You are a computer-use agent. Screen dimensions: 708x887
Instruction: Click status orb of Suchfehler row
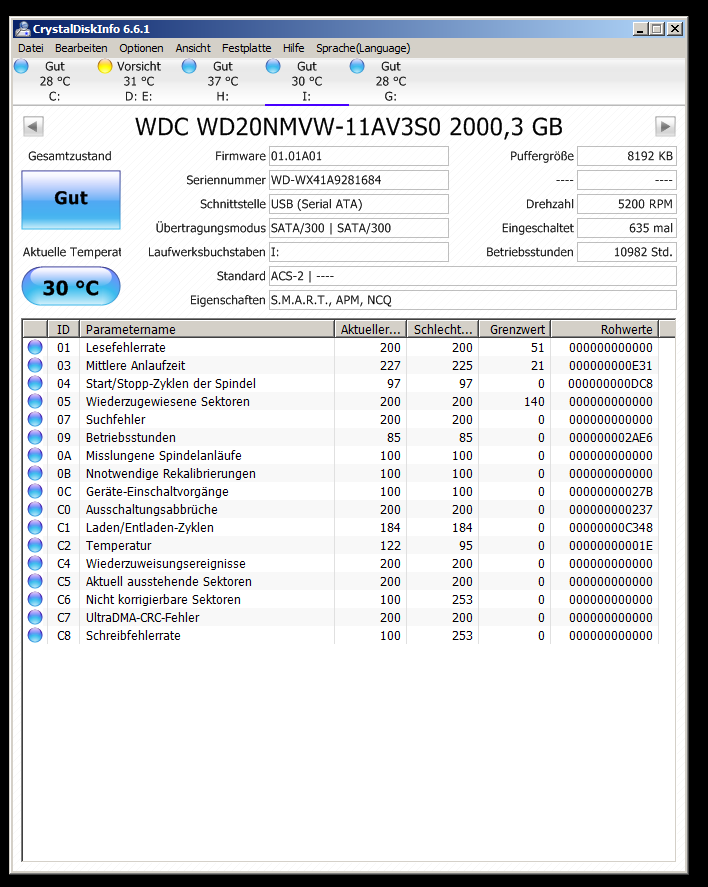point(35,419)
